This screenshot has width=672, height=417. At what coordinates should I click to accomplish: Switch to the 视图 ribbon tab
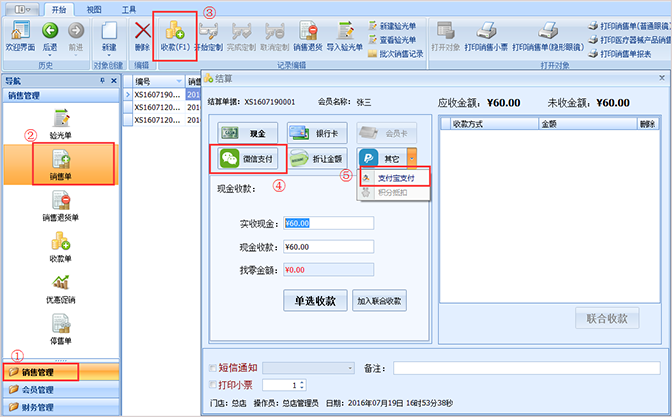(94, 9)
